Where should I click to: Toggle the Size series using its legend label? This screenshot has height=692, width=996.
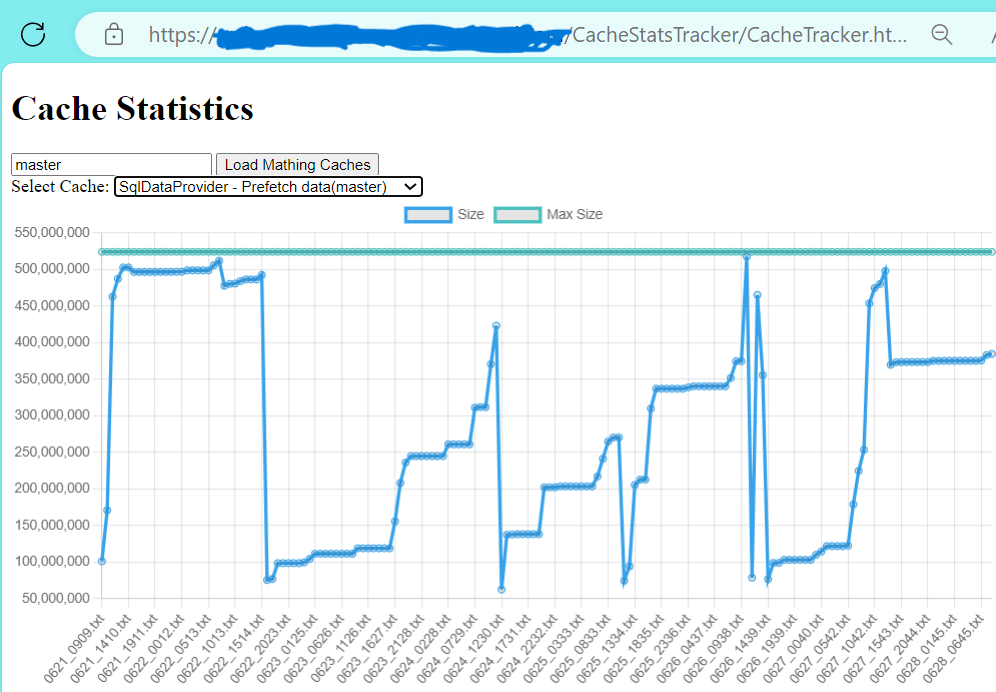pyautogui.click(x=470, y=214)
